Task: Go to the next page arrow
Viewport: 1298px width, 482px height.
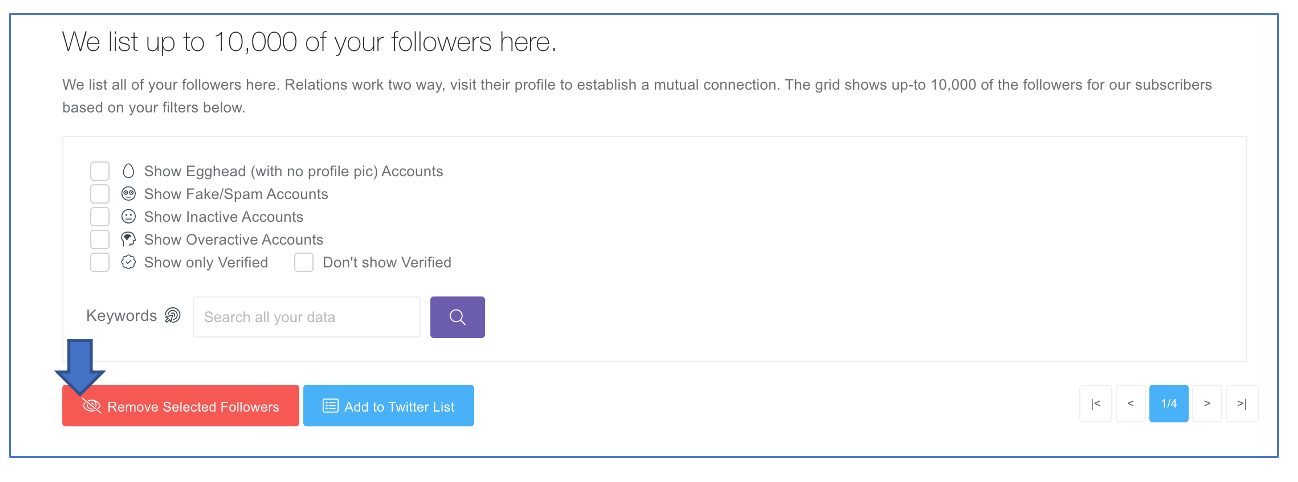Action: (1207, 403)
